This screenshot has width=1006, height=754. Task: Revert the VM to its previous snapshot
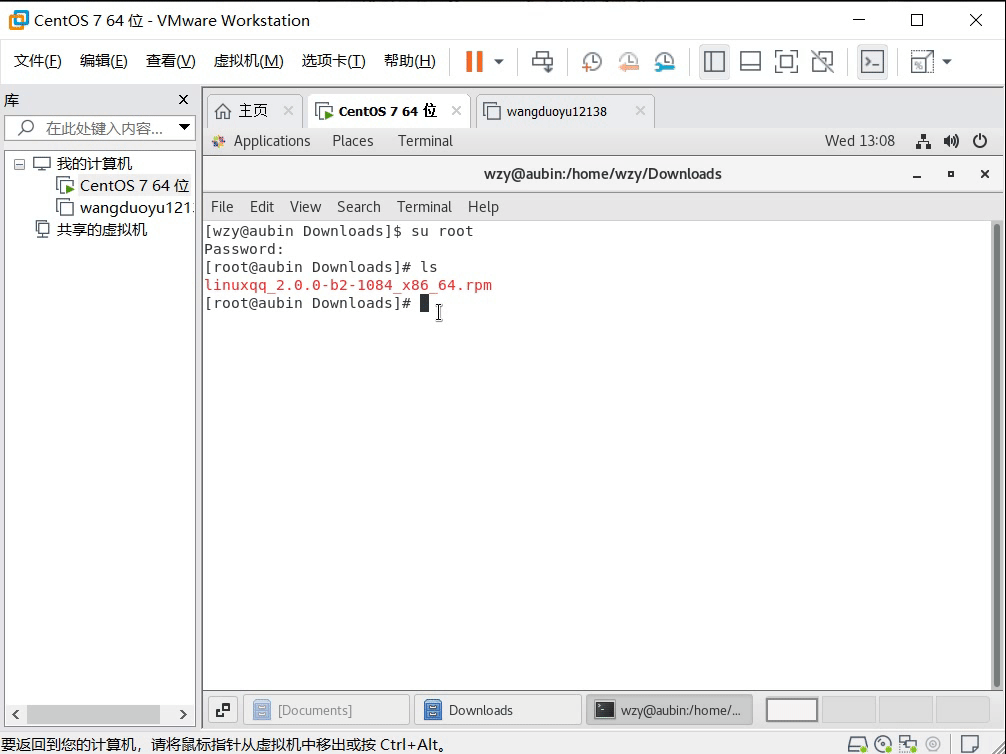(628, 61)
